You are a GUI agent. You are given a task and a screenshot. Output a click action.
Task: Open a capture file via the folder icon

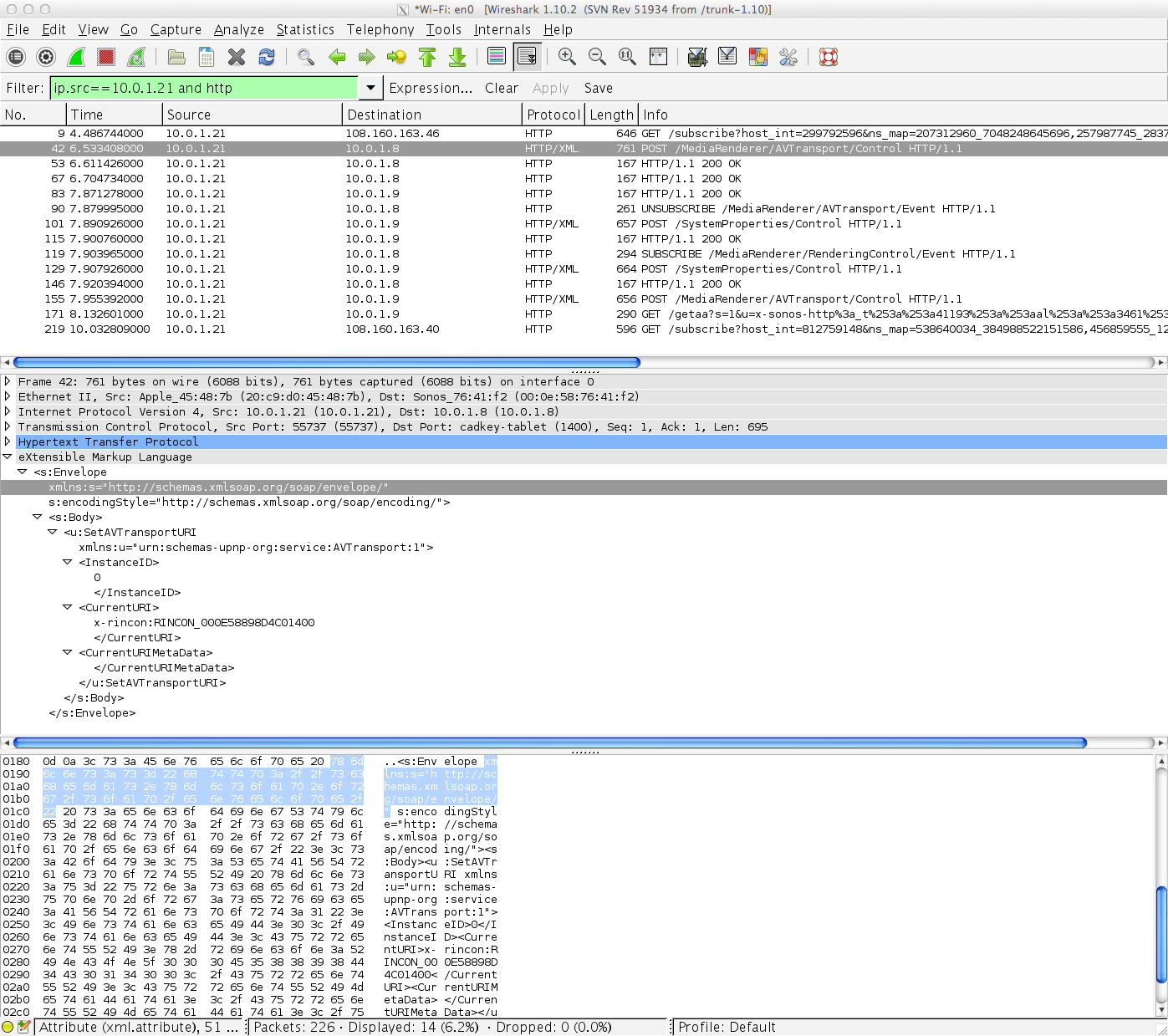pos(176,57)
